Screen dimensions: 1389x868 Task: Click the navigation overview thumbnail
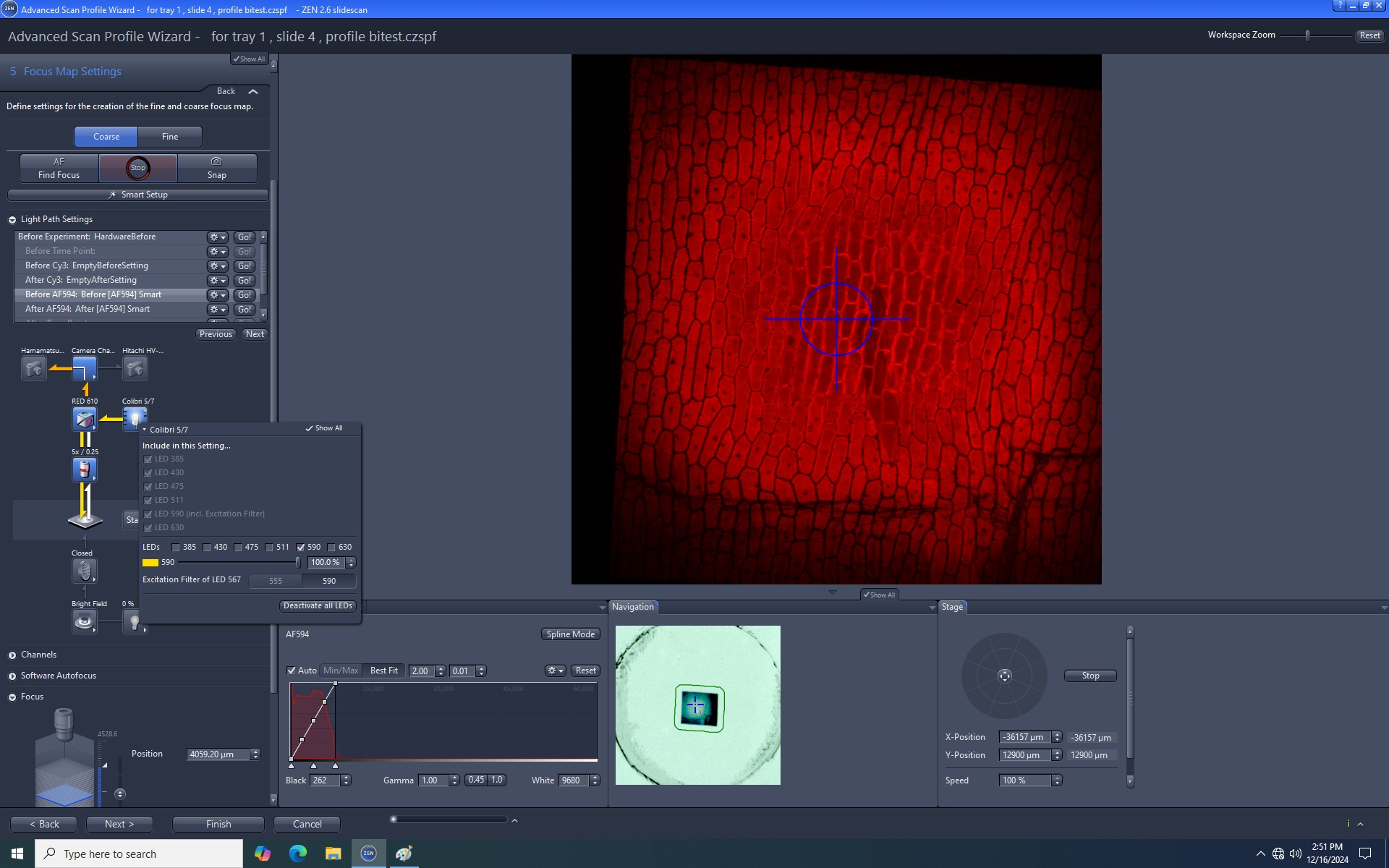[x=698, y=705]
